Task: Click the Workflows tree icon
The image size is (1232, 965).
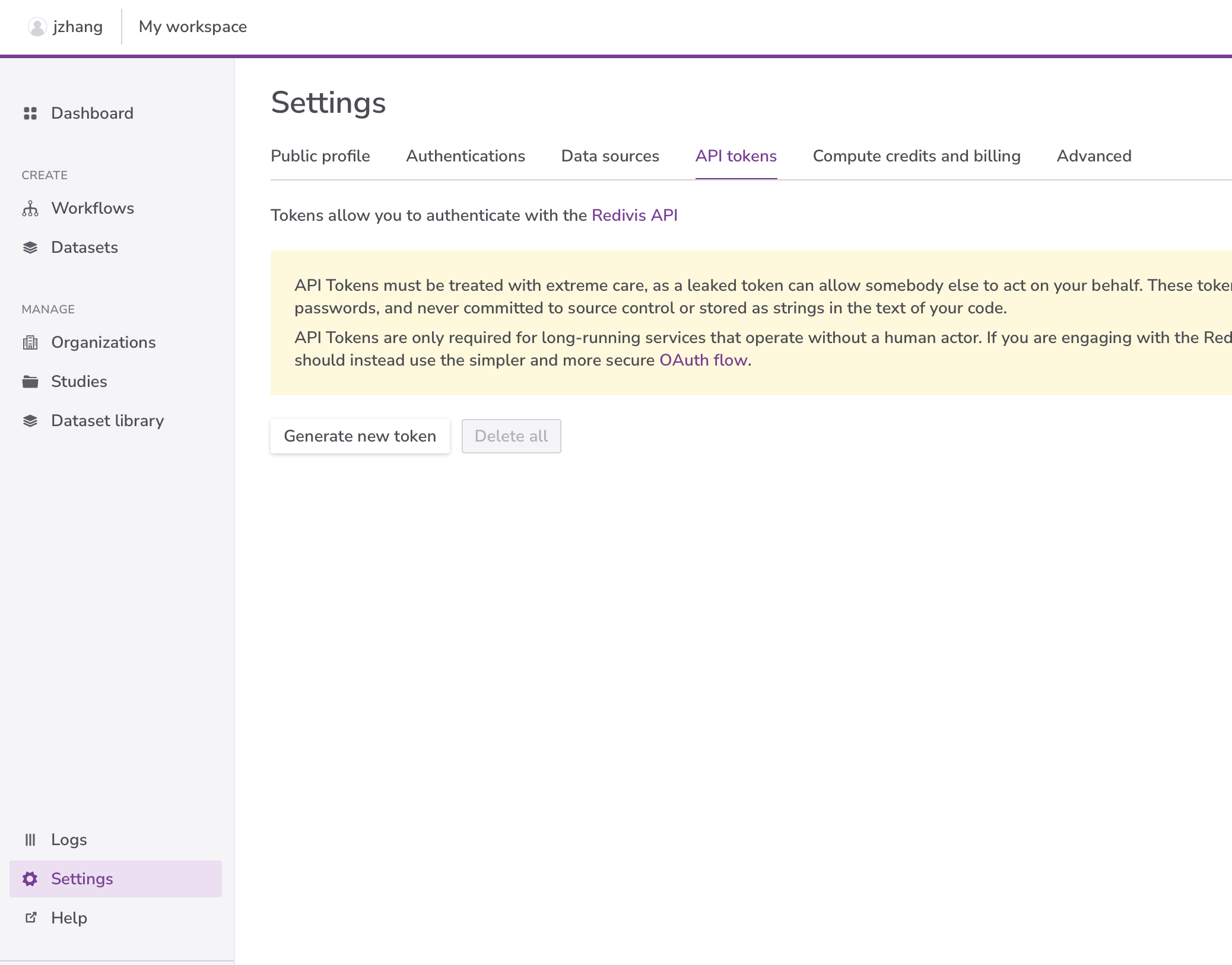Action: (30, 208)
